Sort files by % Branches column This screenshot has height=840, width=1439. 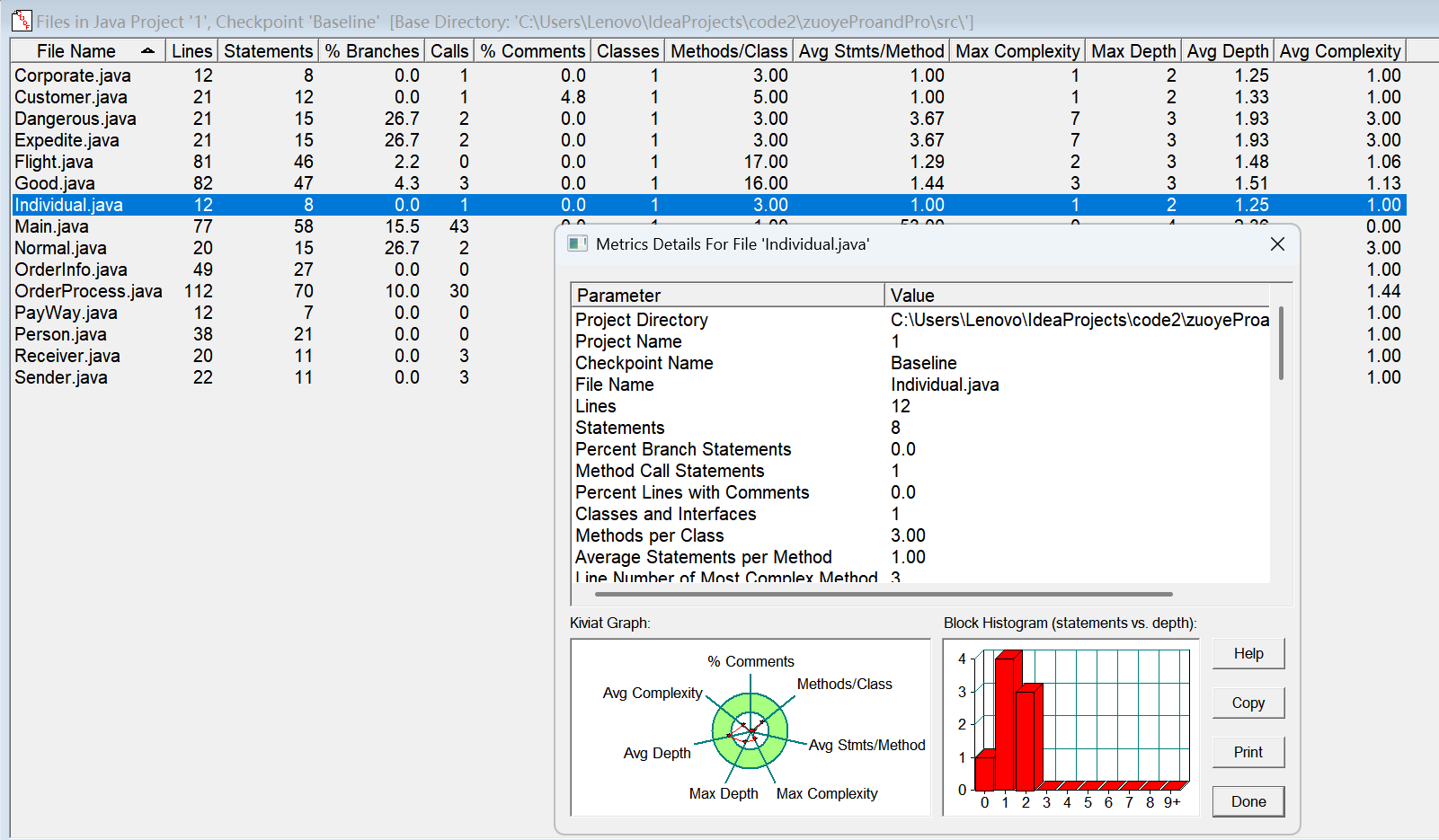pos(371,51)
